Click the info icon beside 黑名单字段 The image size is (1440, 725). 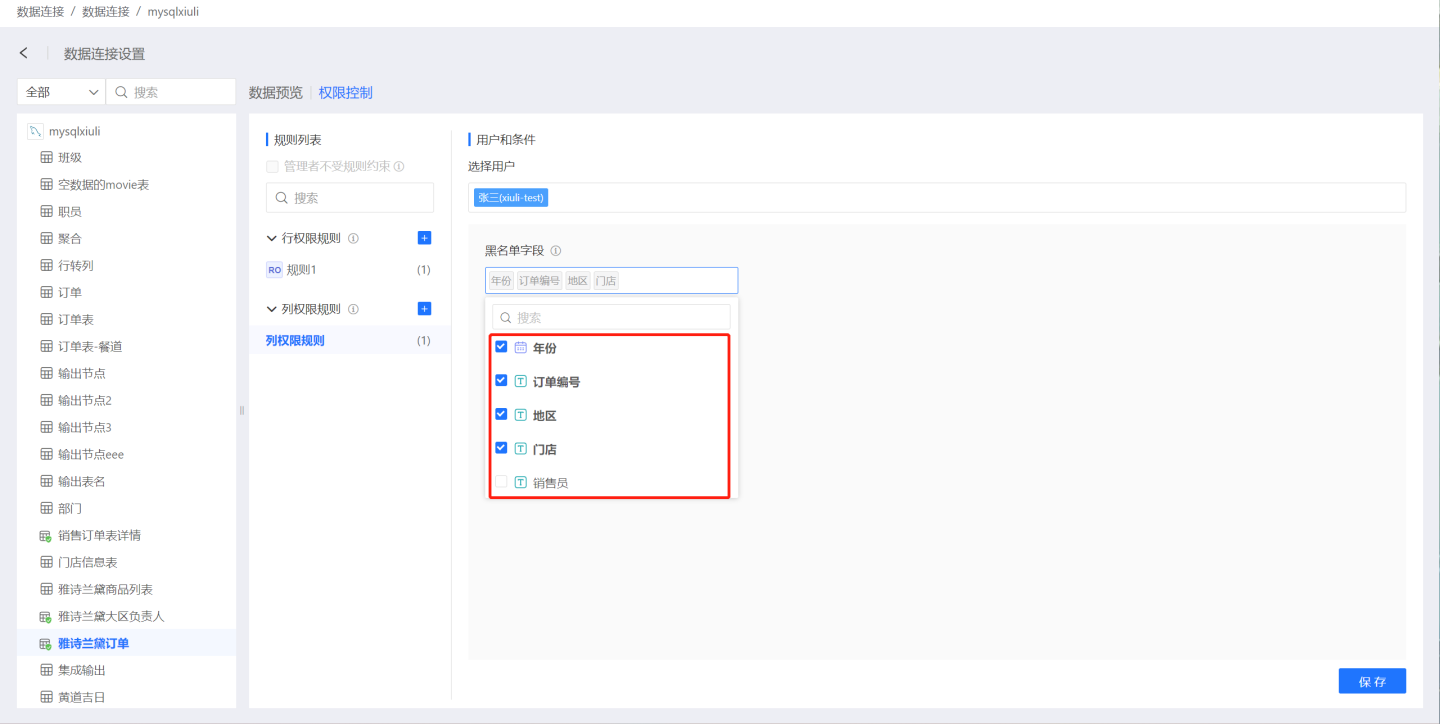(x=556, y=251)
